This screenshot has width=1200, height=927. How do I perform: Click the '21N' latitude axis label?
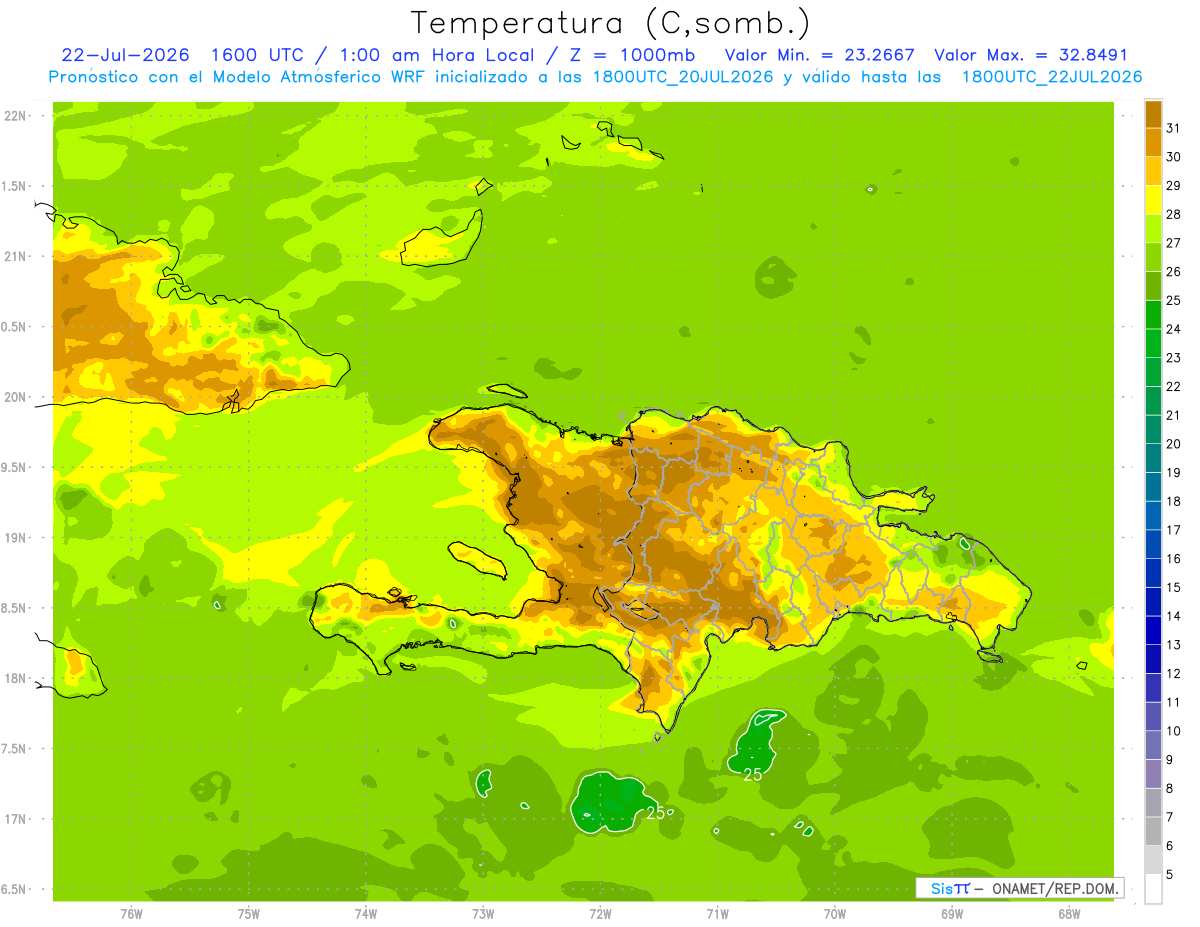click(16, 256)
